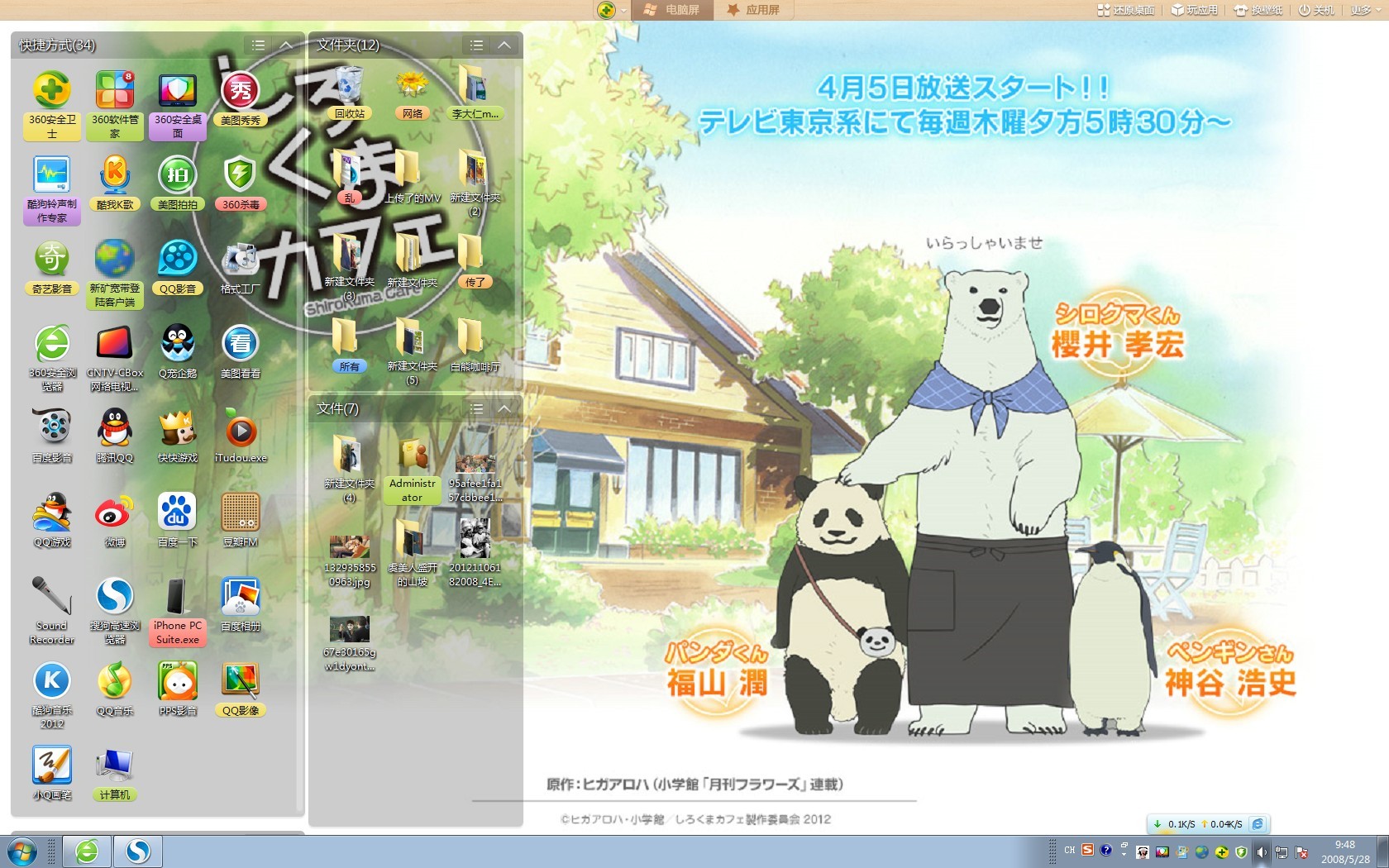The width and height of the screenshot is (1389, 868).
Task: Open 360安全桌面 shortcut
Action: coord(178,104)
